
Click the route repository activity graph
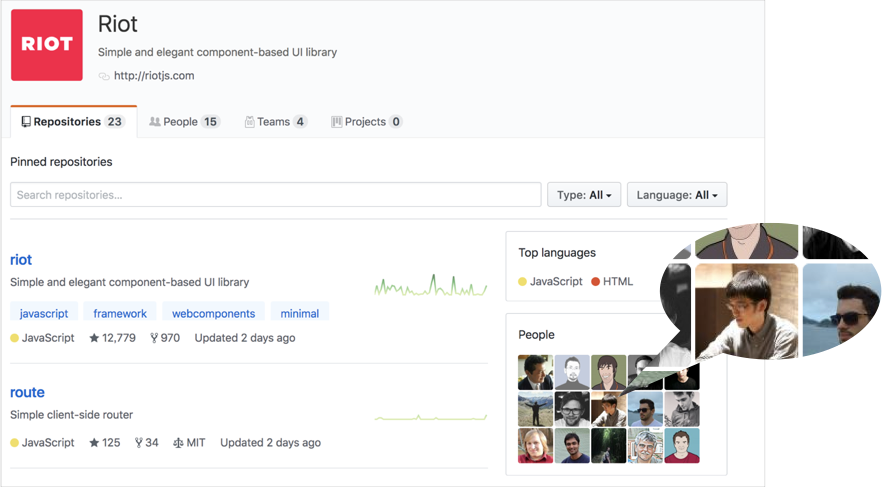(x=430, y=417)
